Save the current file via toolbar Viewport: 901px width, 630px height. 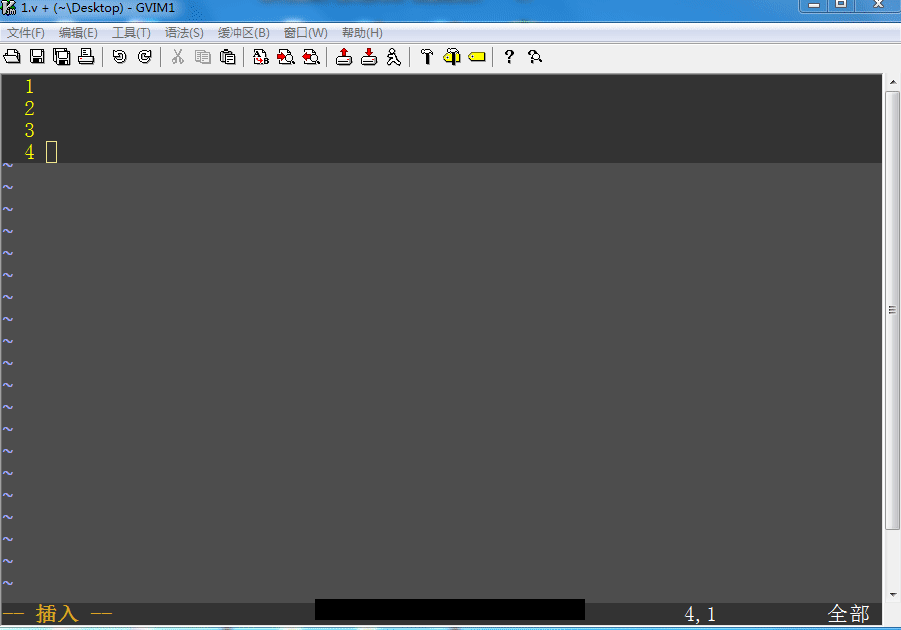point(36,56)
